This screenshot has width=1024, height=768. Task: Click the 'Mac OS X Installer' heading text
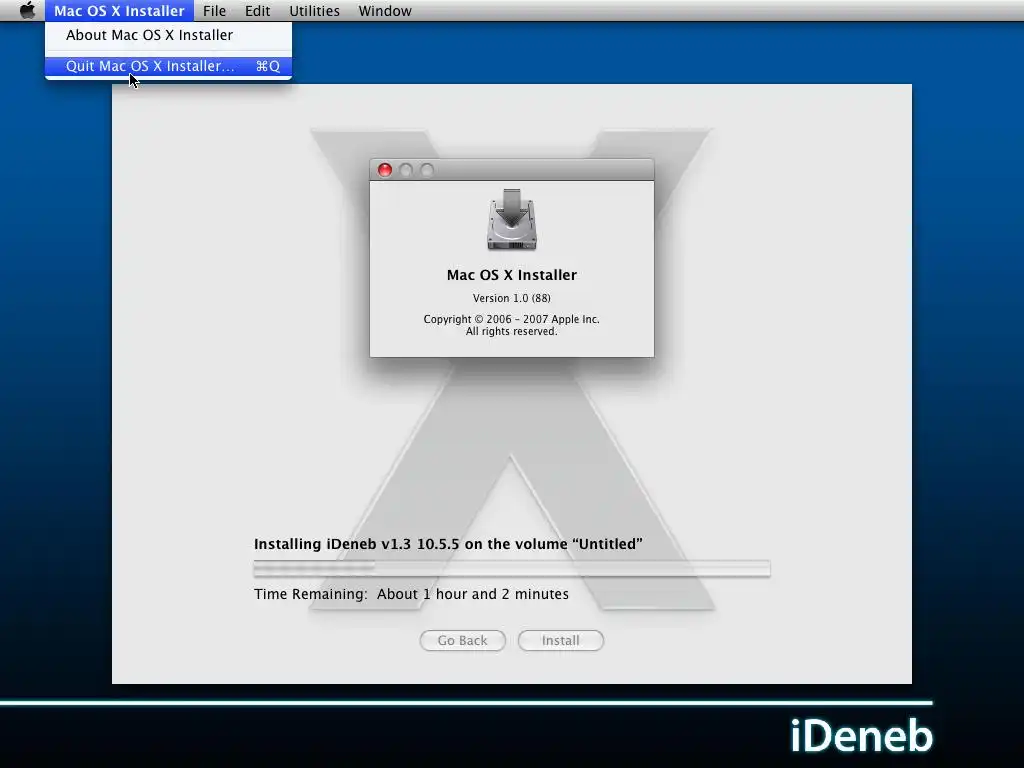(511, 275)
